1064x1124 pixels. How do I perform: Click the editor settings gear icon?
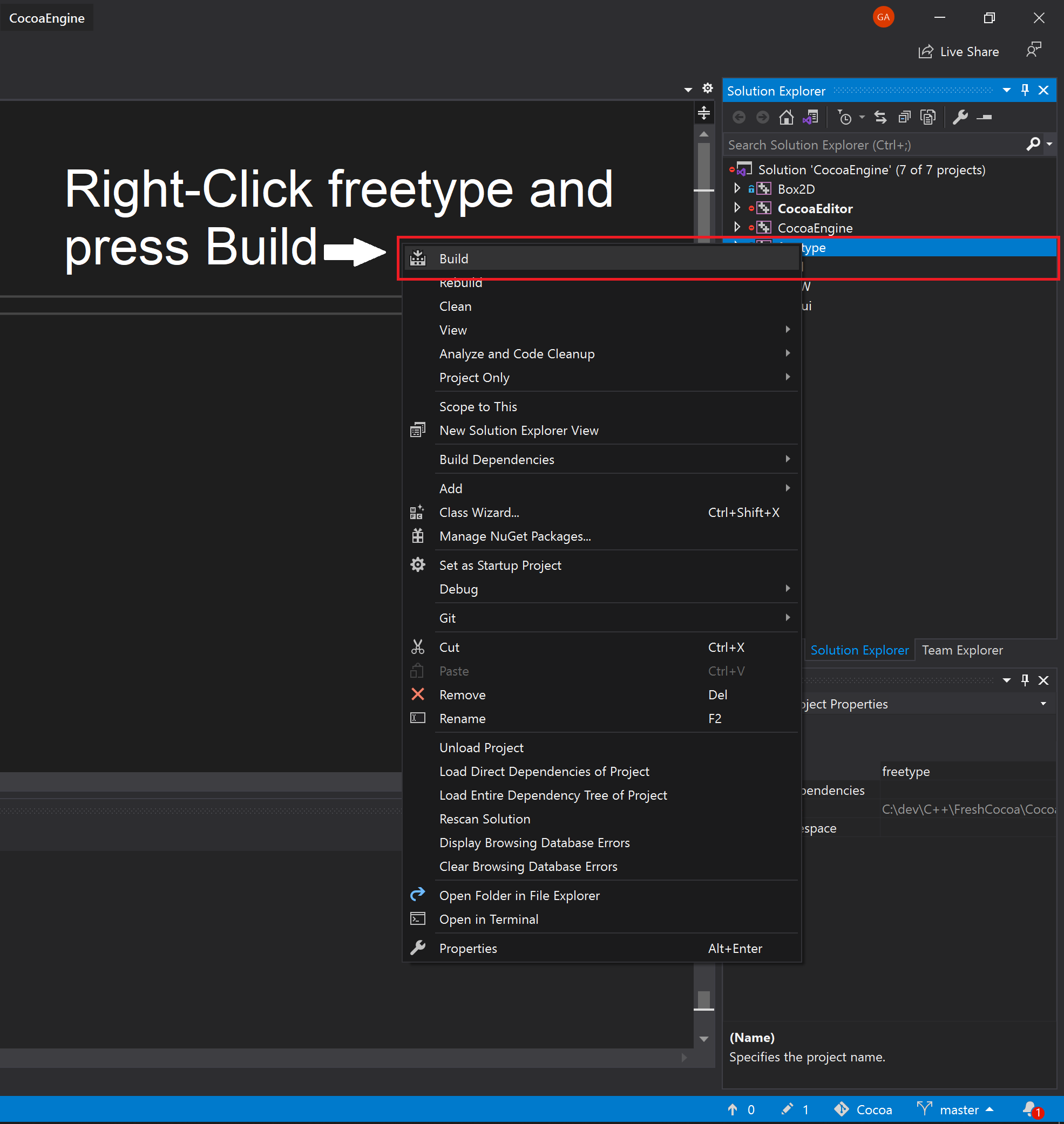(x=707, y=88)
